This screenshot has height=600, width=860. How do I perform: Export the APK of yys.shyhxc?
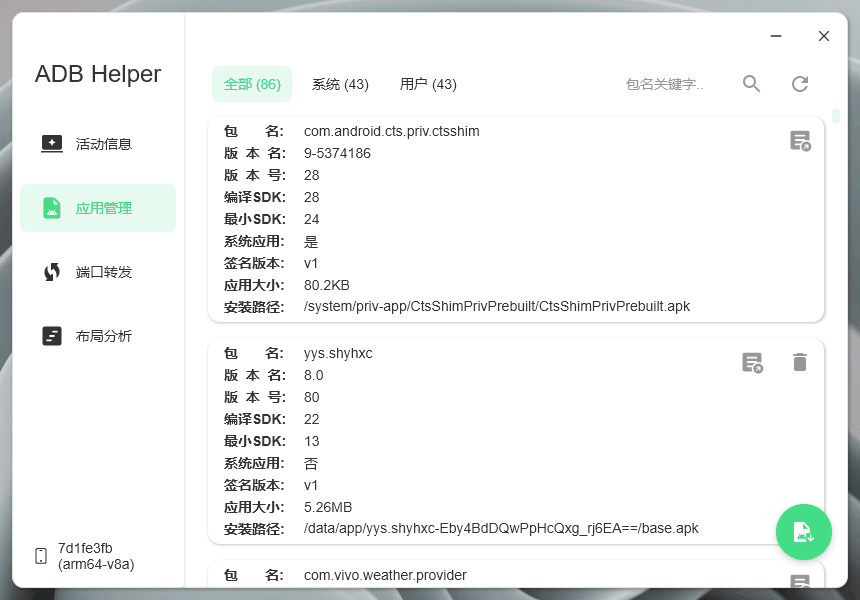pyautogui.click(x=753, y=363)
